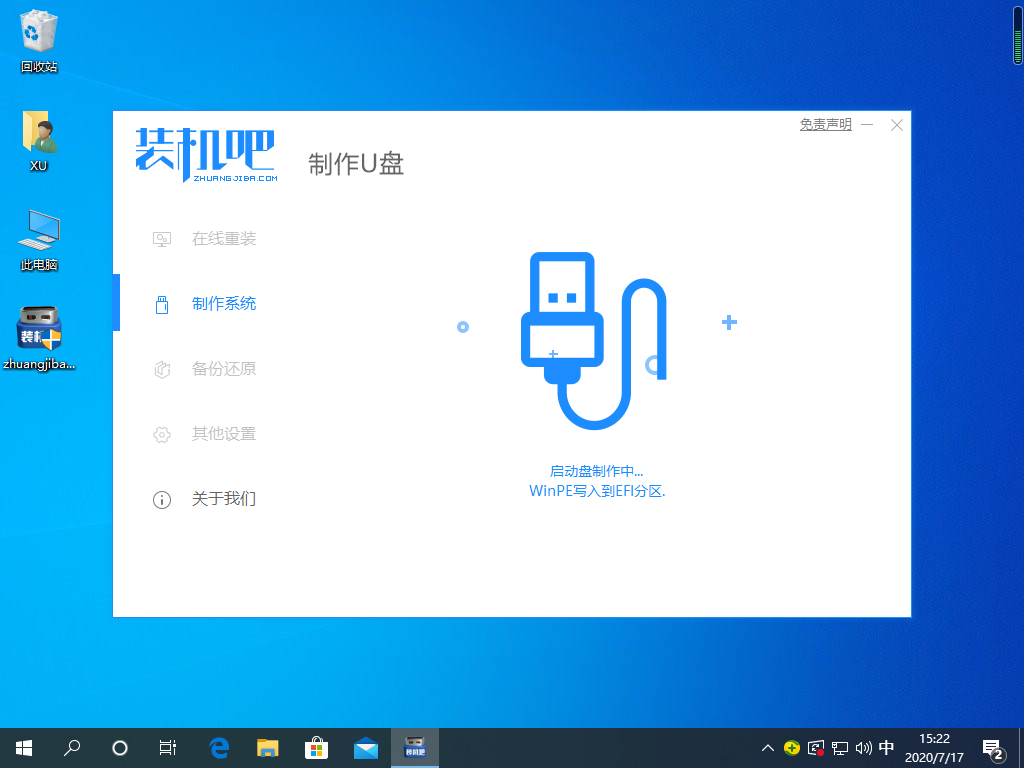This screenshot has height=768, width=1024.
Task: Select the 在线重装 sidebar icon
Action: coord(162,239)
